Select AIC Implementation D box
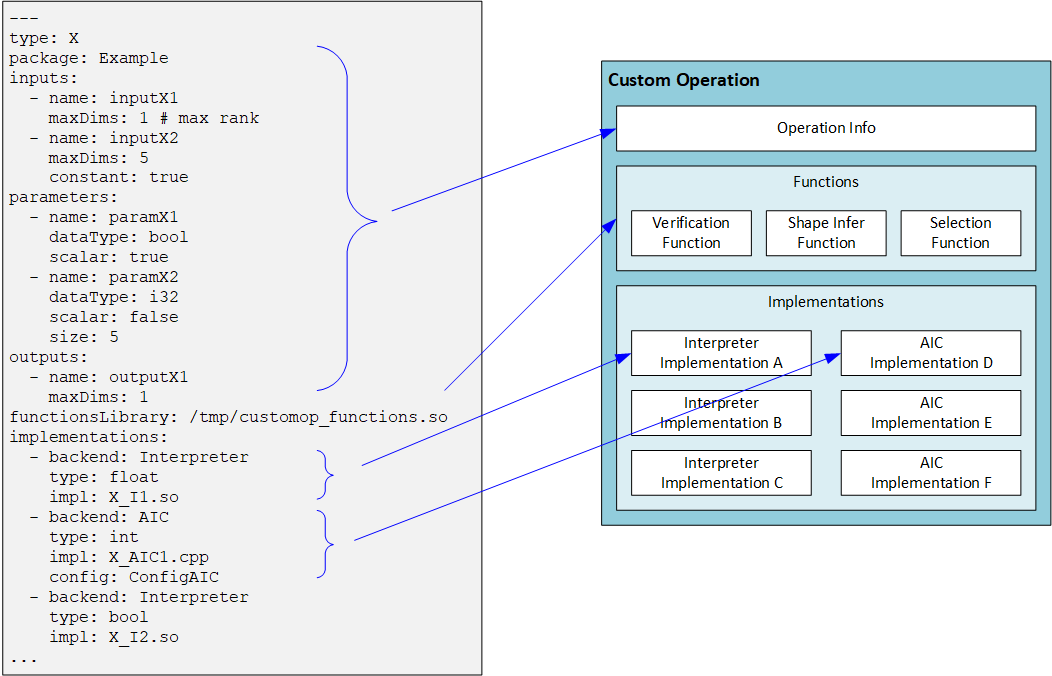 point(930,353)
